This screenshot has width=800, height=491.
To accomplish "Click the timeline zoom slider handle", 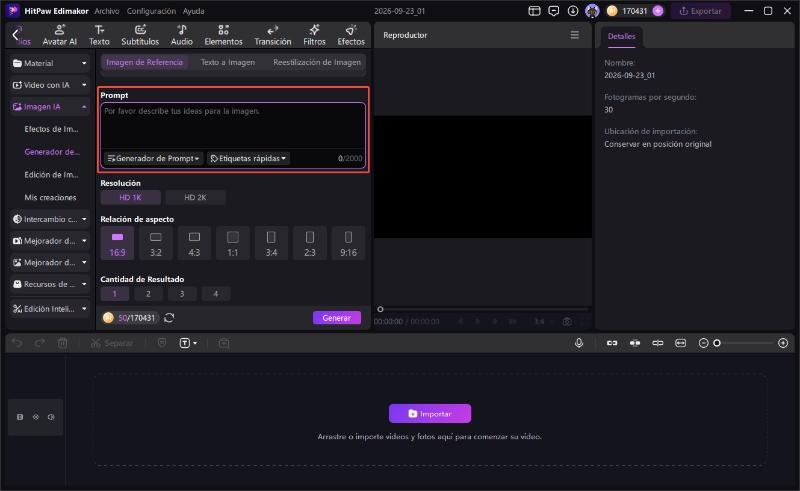I will [x=717, y=343].
